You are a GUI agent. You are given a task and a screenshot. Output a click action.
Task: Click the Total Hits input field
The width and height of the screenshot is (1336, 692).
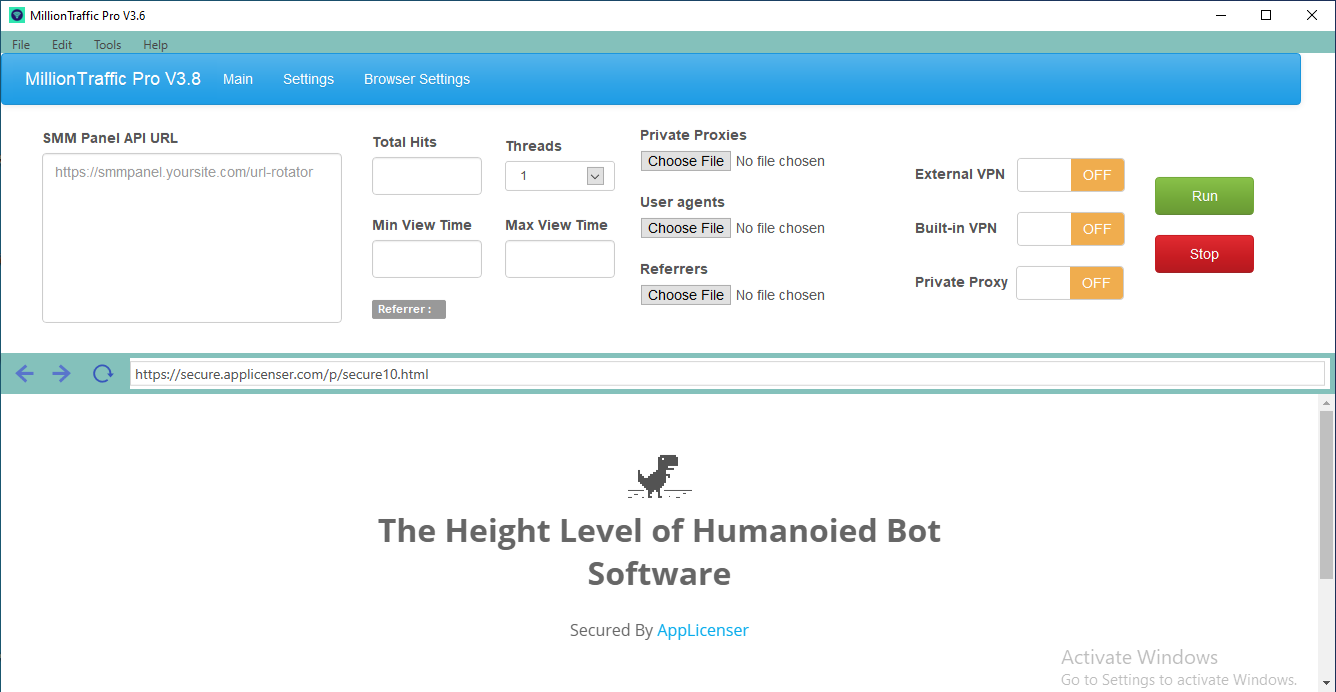tap(427, 175)
